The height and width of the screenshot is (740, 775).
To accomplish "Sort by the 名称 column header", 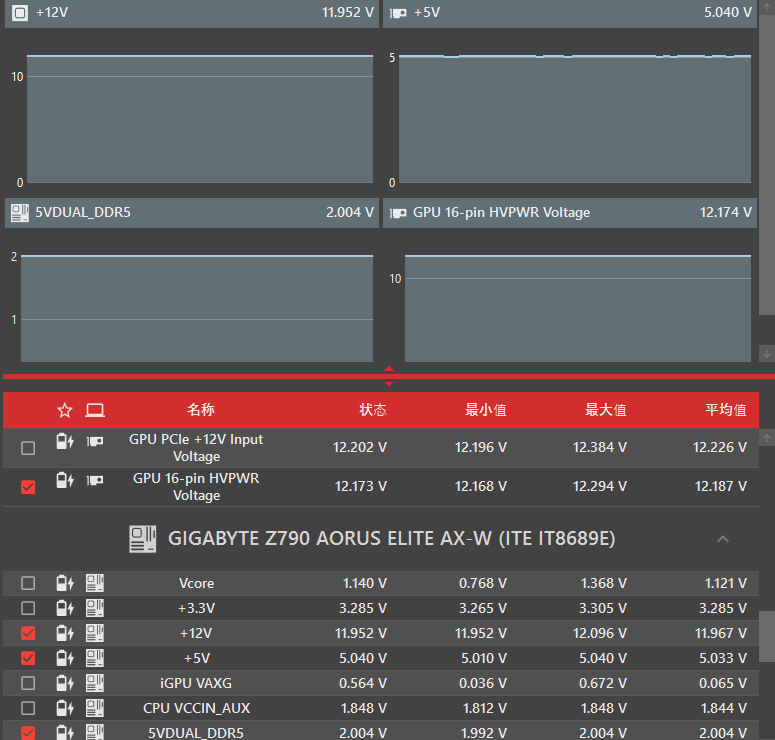I will tap(201, 410).
